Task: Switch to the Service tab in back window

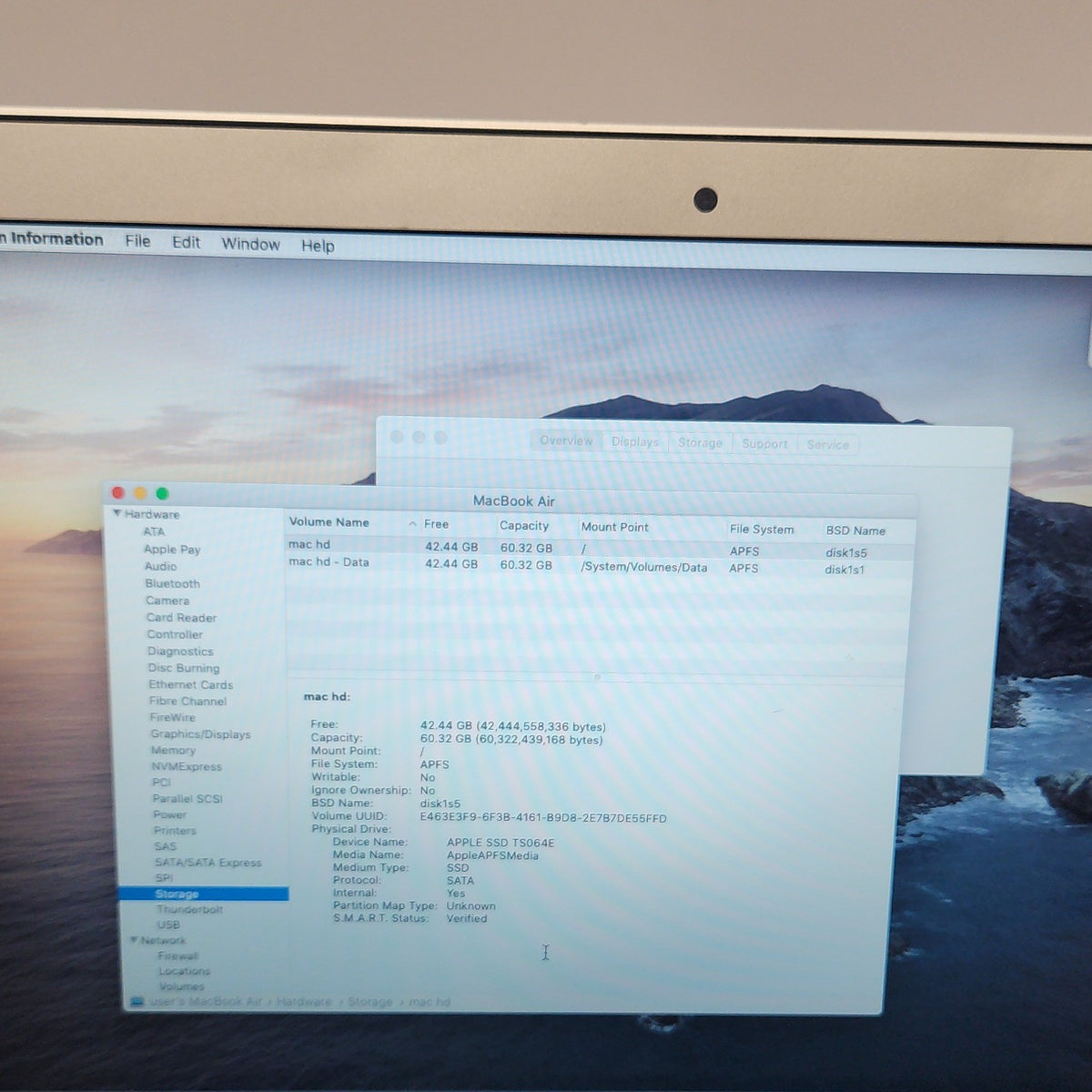Action: pos(827,444)
